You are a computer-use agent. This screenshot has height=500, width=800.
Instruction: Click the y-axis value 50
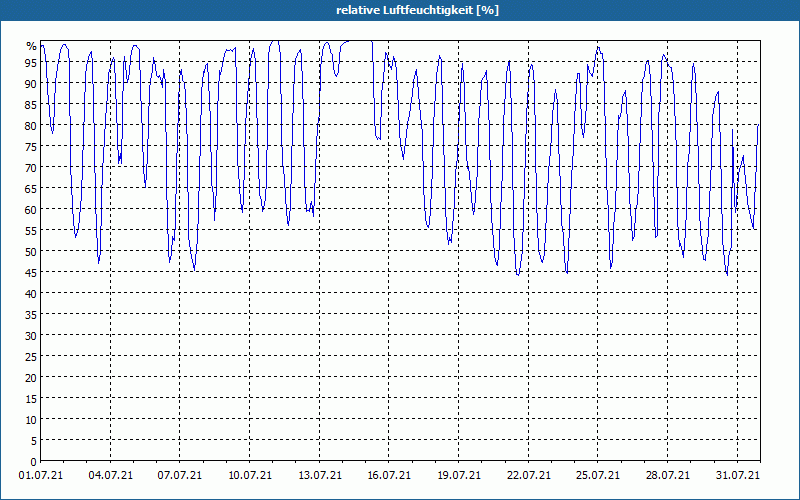pyautogui.click(x=31, y=252)
